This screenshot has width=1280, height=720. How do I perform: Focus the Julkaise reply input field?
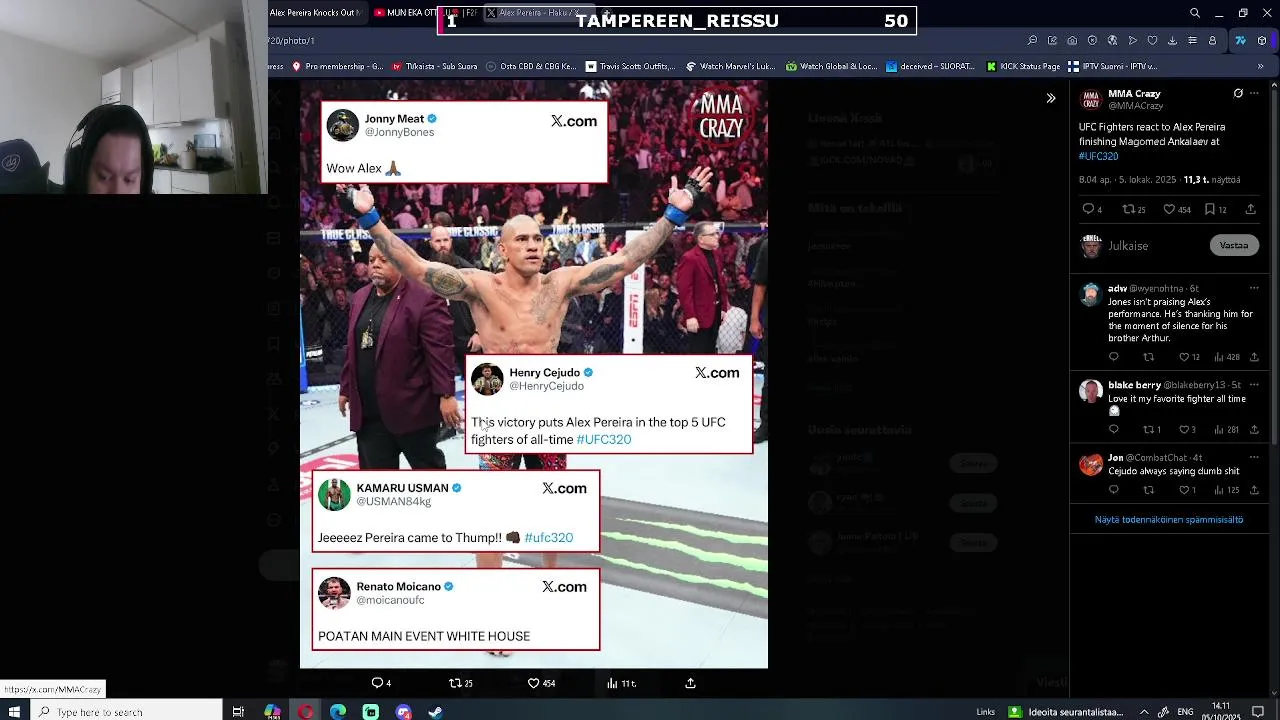point(1156,245)
